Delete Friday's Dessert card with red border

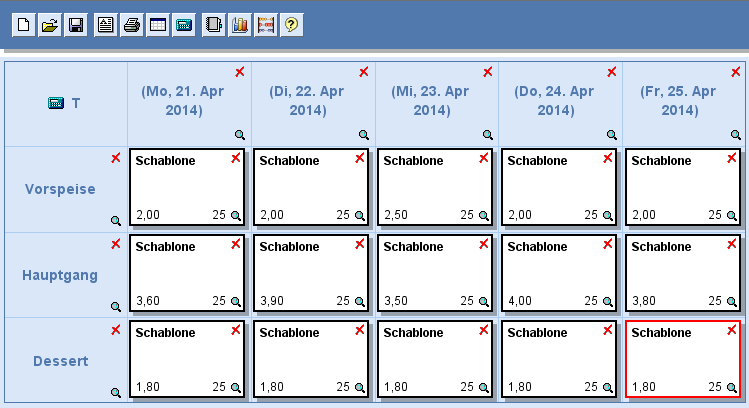(731, 330)
